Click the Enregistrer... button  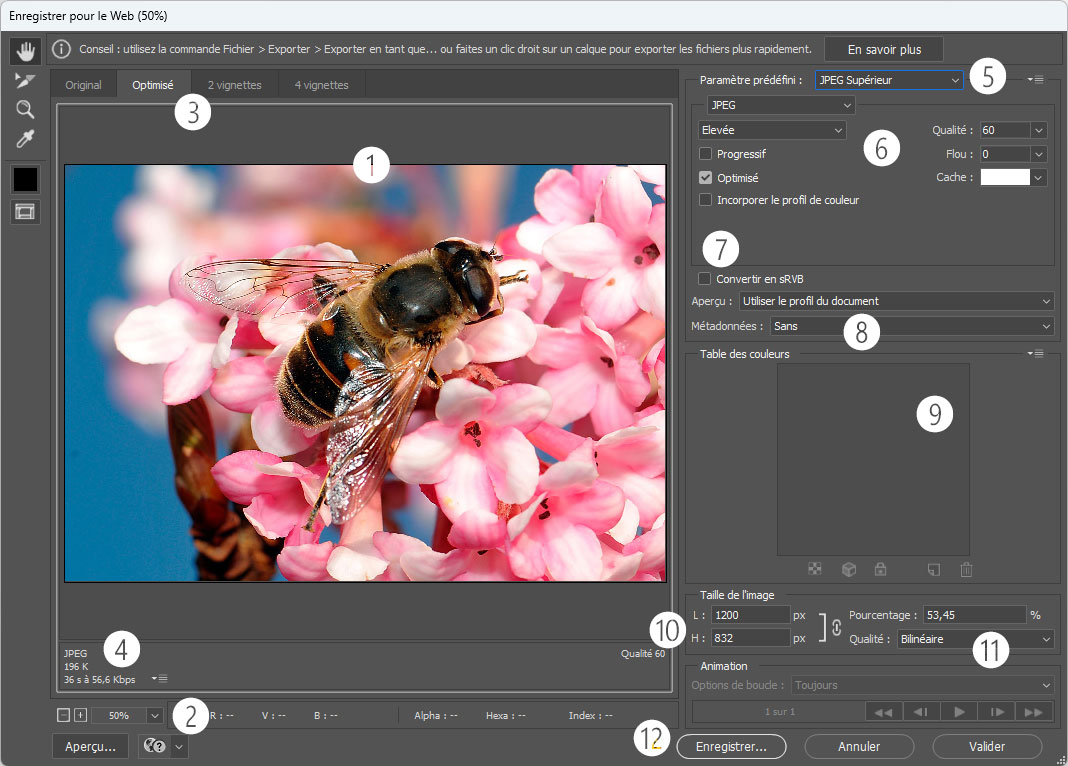click(x=732, y=746)
